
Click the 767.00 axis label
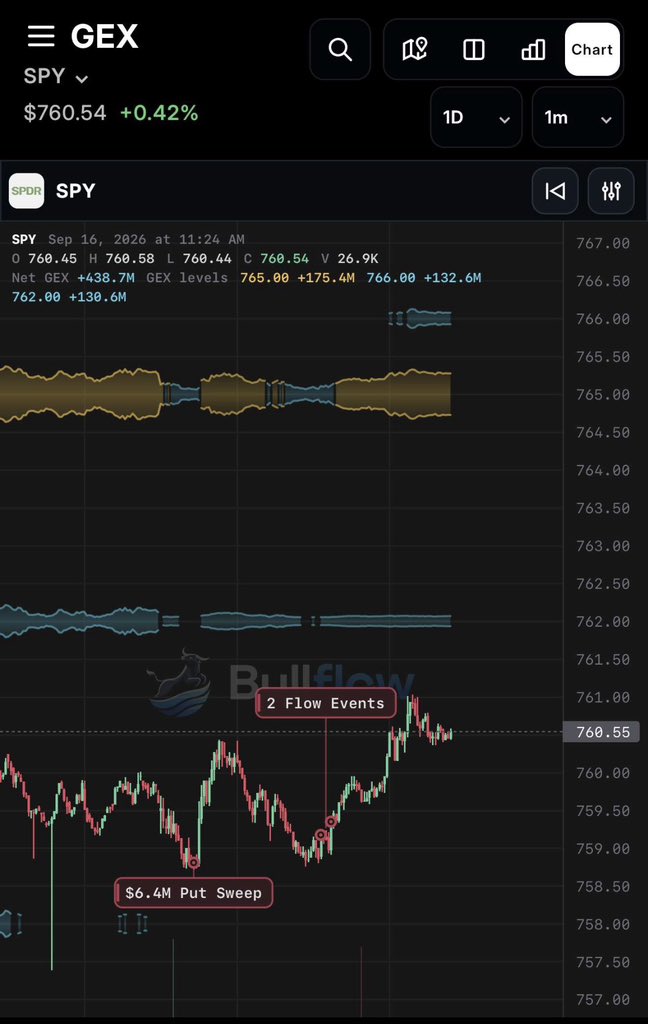pyautogui.click(x=602, y=243)
